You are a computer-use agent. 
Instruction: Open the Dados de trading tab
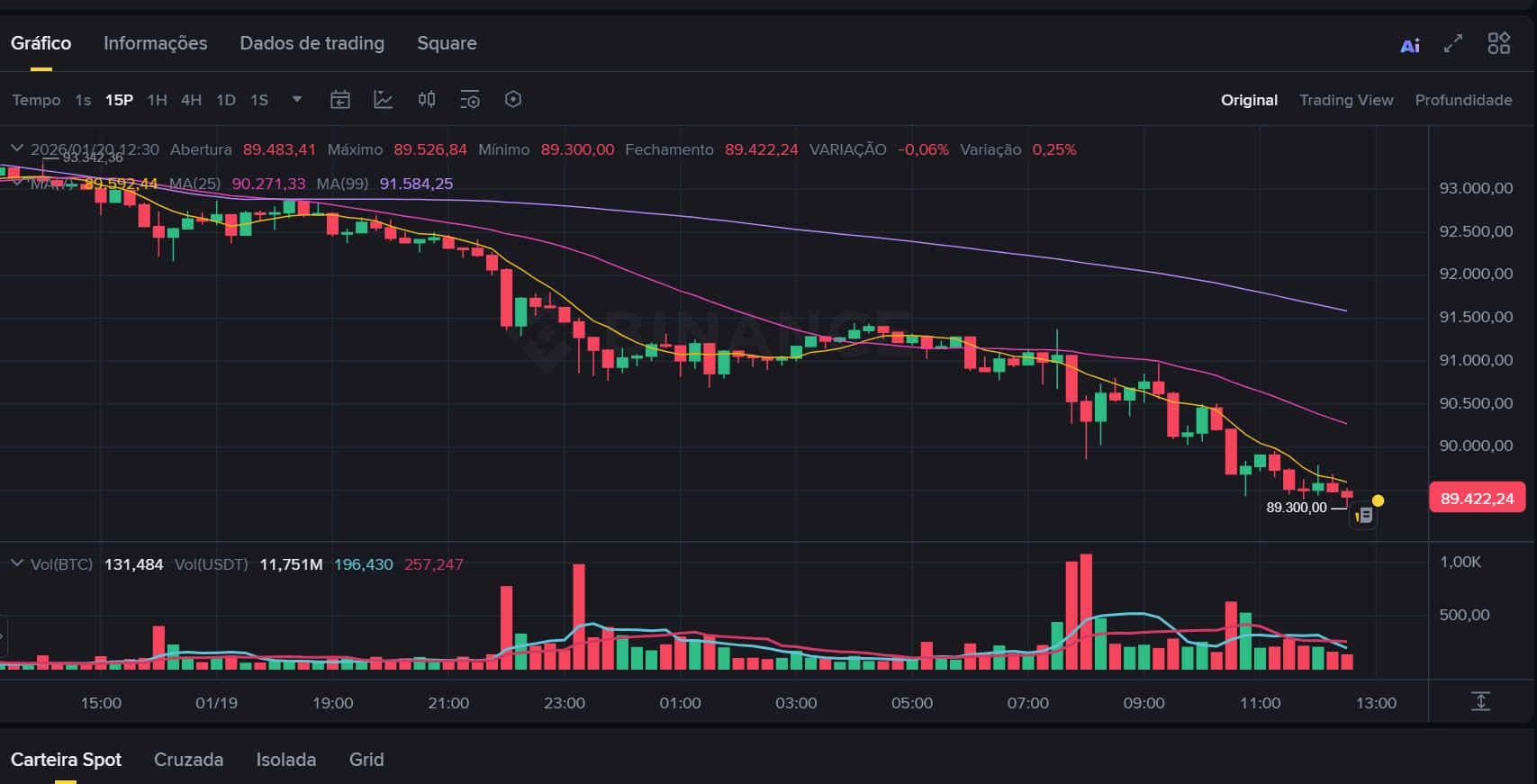312,43
